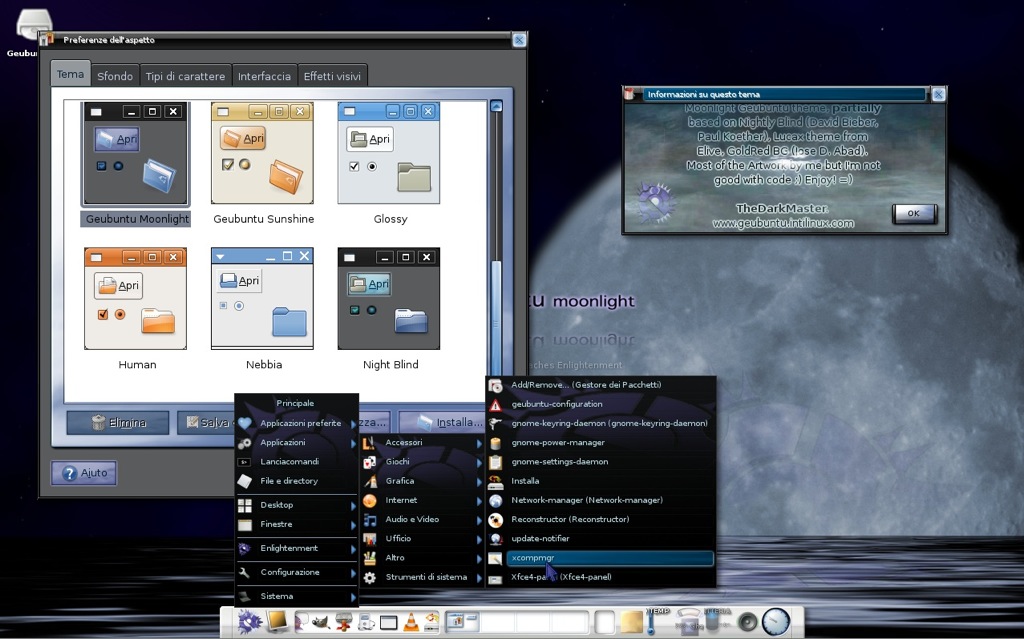
Task: Start update-notifier from the menu
Action: (601, 538)
